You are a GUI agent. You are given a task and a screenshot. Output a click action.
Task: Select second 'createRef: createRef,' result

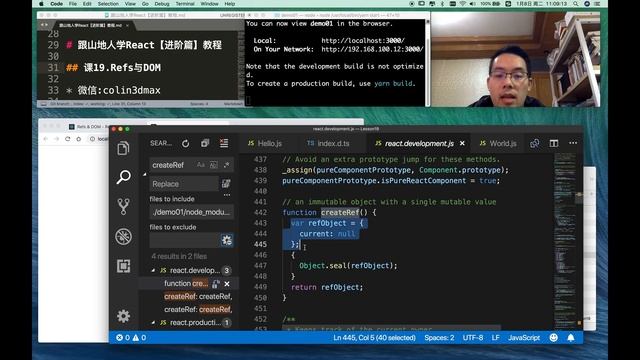198,309
